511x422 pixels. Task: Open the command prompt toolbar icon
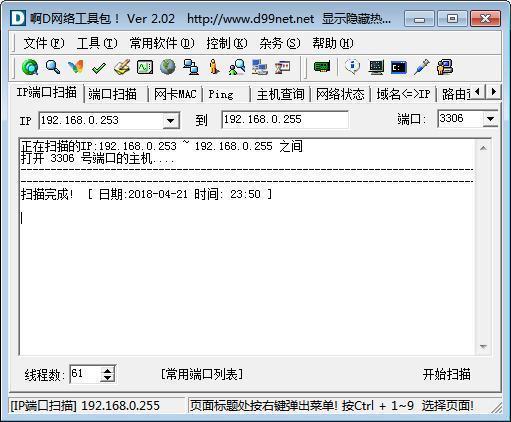pyautogui.click(x=399, y=67)
